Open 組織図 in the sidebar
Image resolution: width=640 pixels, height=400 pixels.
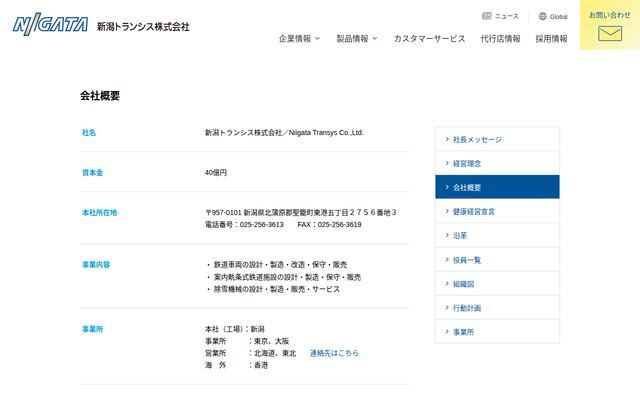[x=497, y=284]
